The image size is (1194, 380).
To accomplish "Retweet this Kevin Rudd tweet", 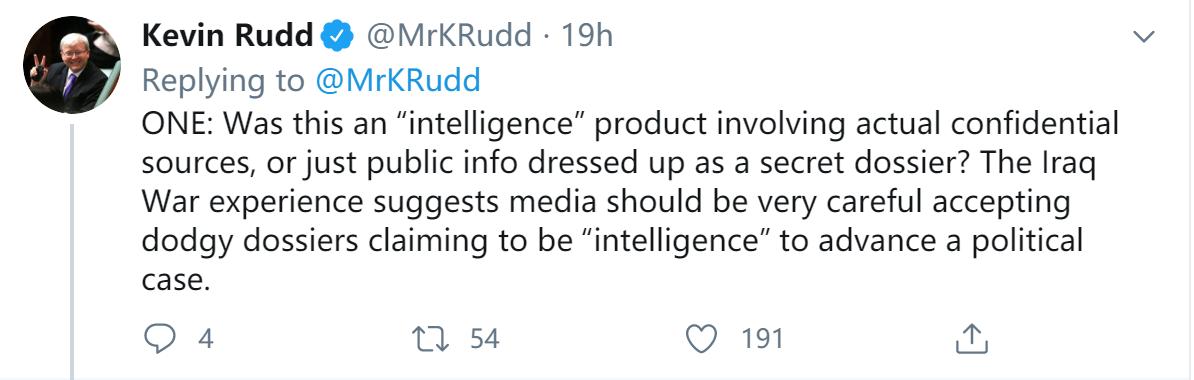I will [x=429, y=339].
